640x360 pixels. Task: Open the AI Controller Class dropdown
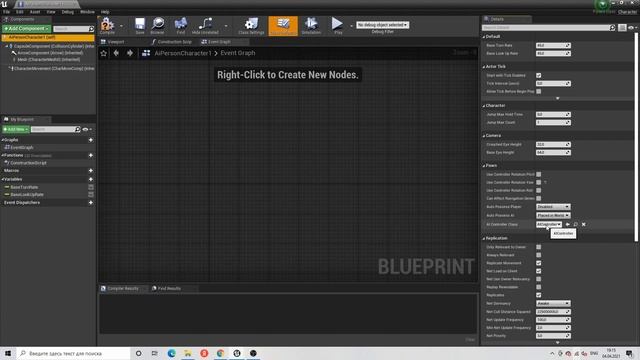tap(549, 224)
